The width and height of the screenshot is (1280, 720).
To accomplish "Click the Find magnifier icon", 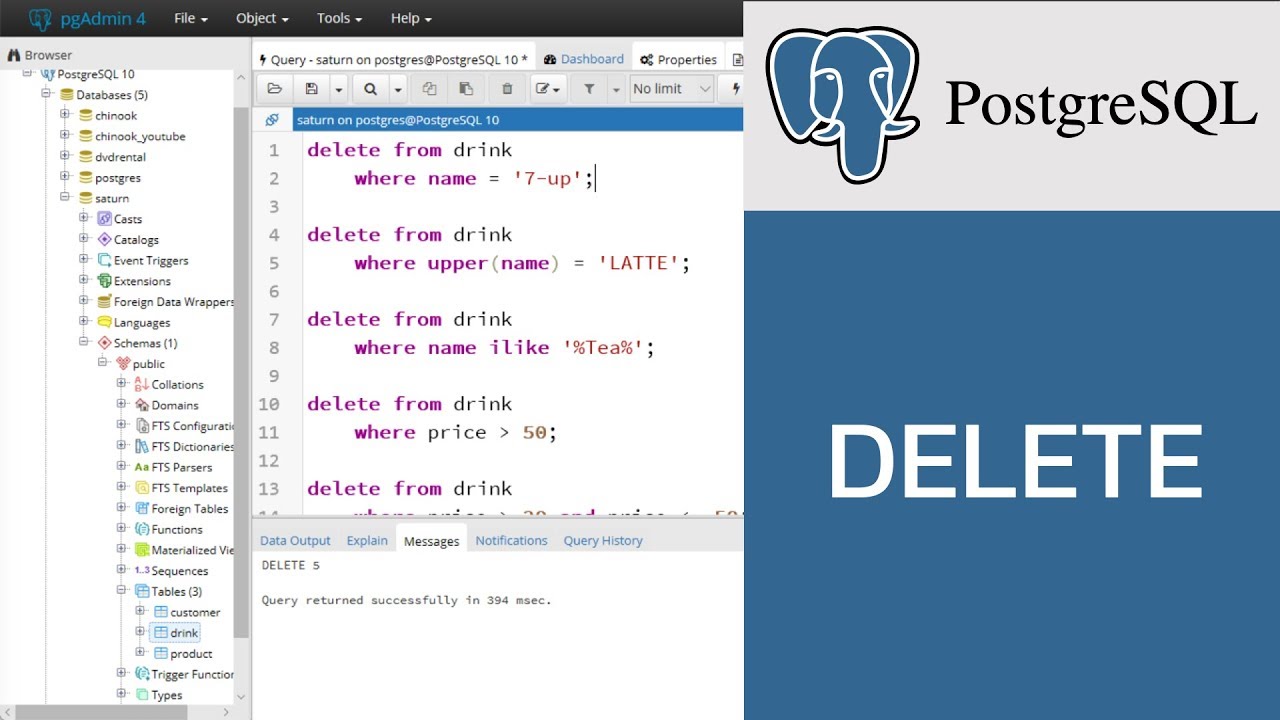I will click(x=370, y=89).
